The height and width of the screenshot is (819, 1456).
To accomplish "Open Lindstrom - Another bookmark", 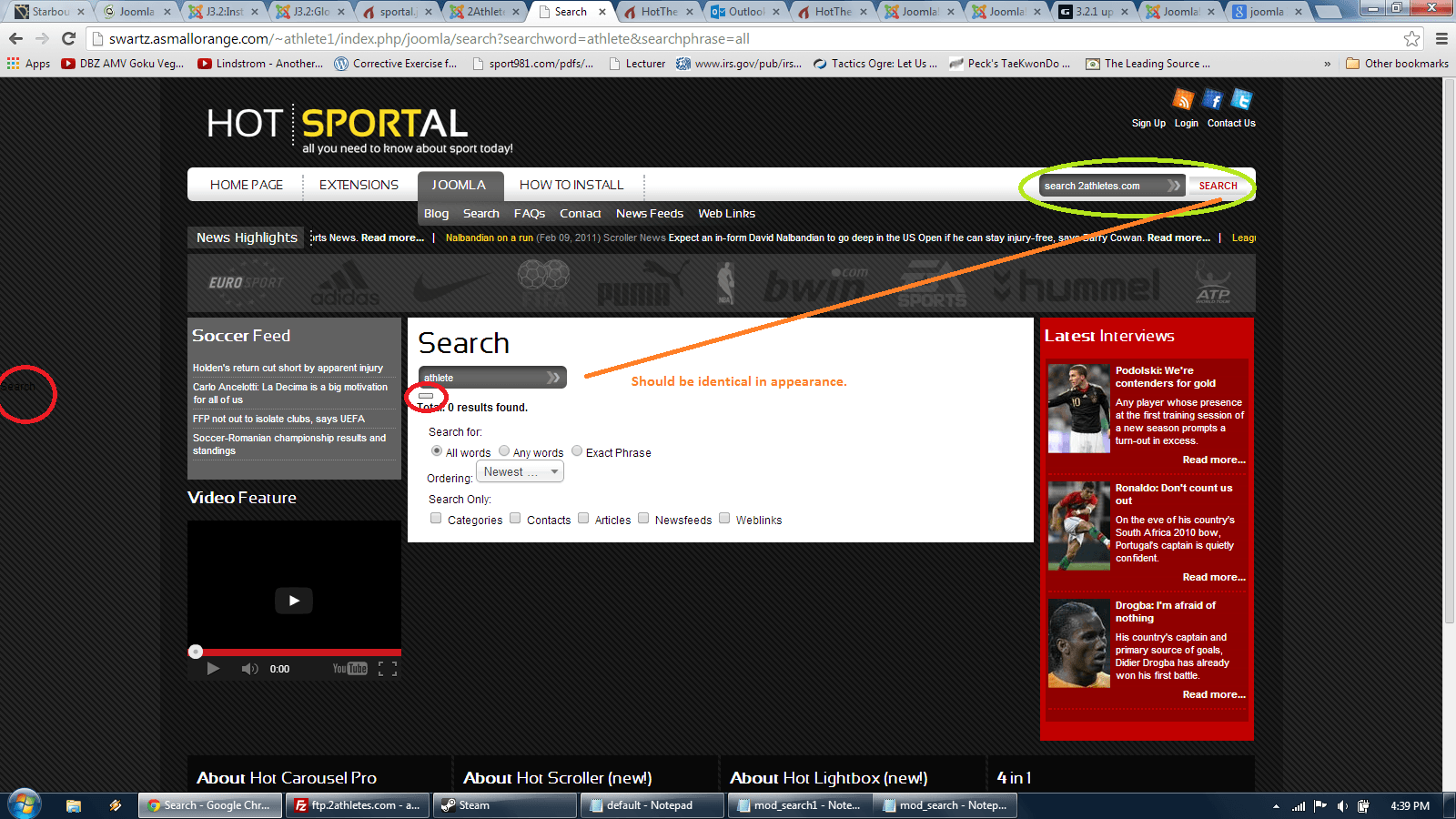I will [260, 64].
